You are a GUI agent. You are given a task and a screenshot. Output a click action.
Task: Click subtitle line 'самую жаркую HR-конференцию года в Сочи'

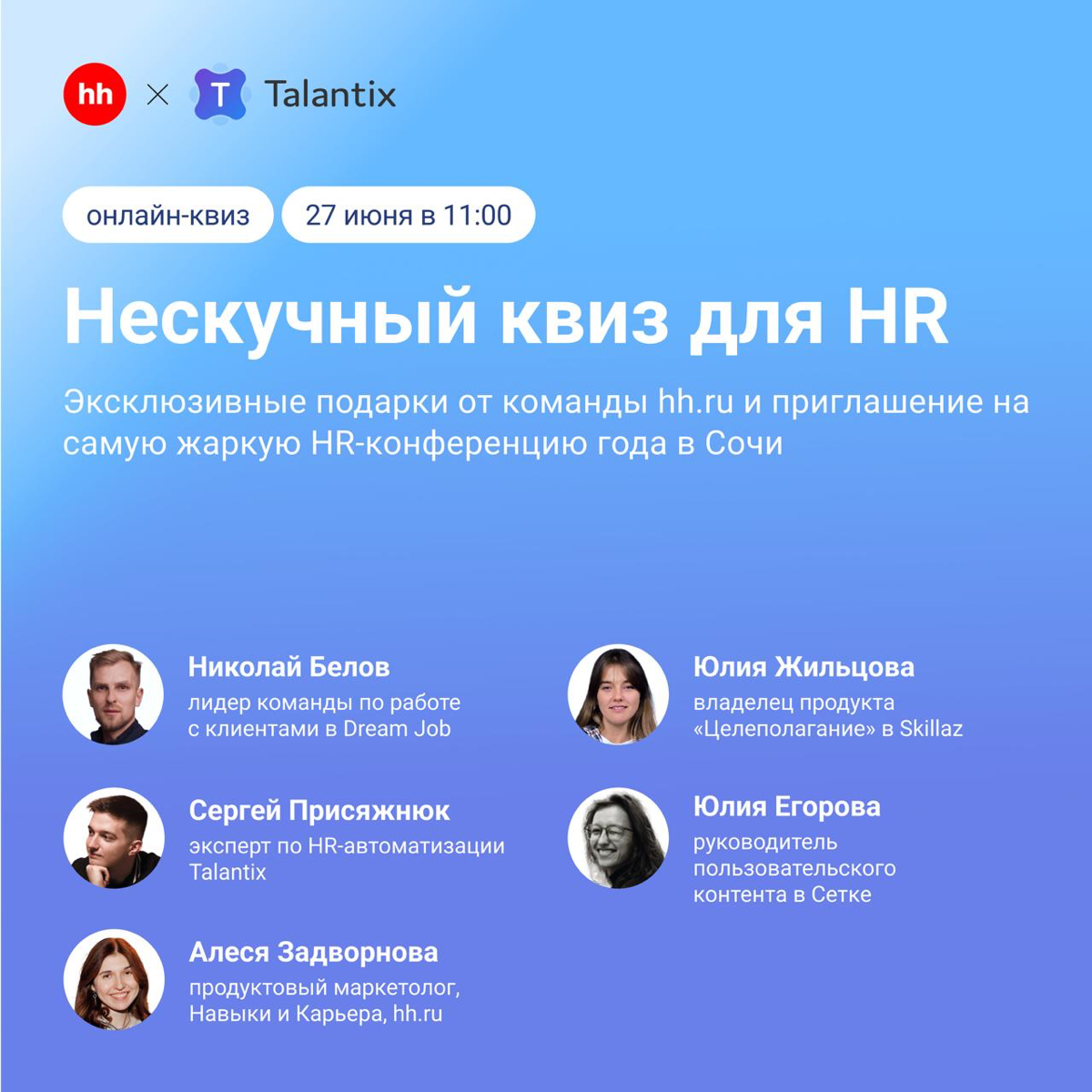tap(423, 443)
